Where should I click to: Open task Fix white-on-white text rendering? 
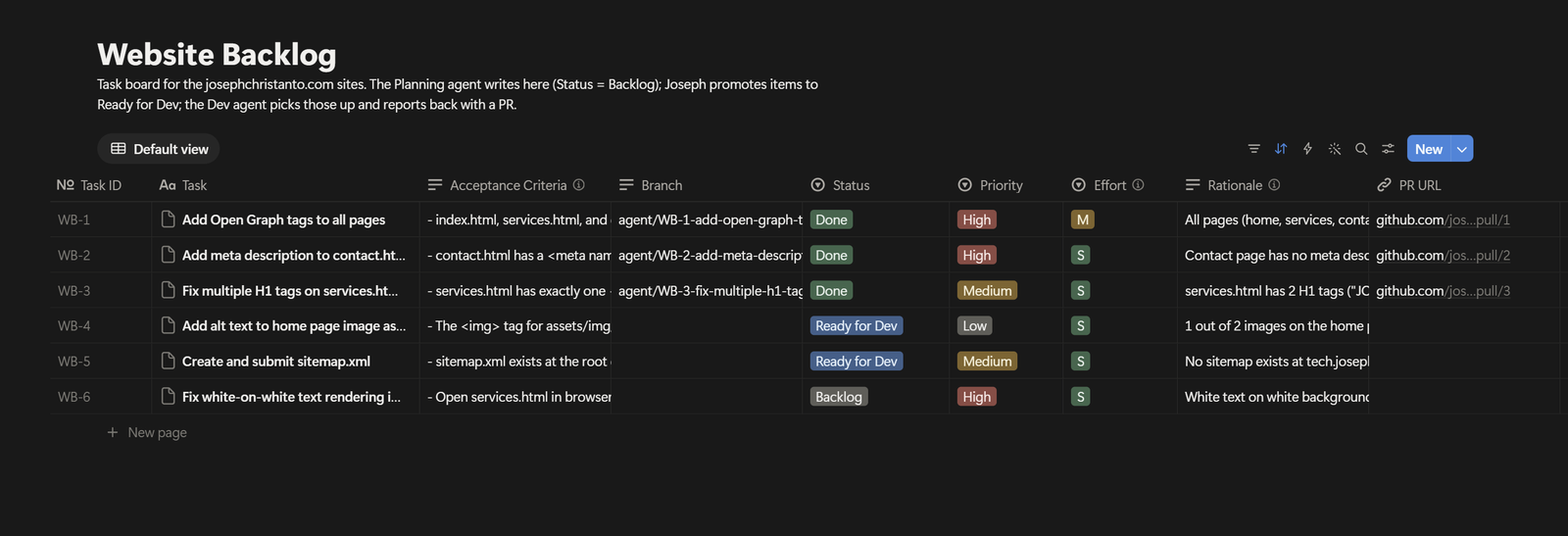[x=291, y=396]
